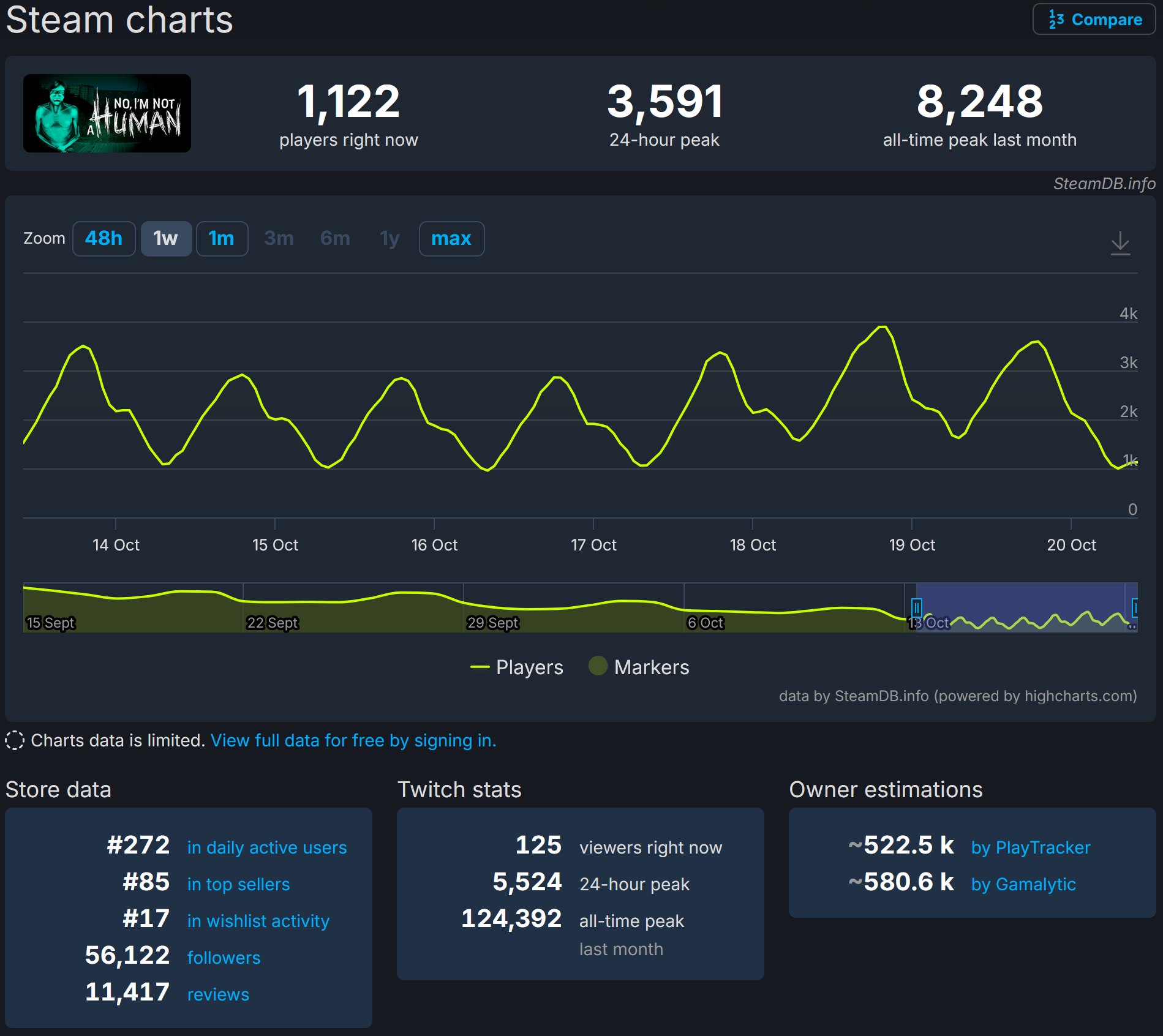1163x1036 pixels.
Task: Click the 15 Oct axis label
Action: pyautogui.click(x=275, y=545)
